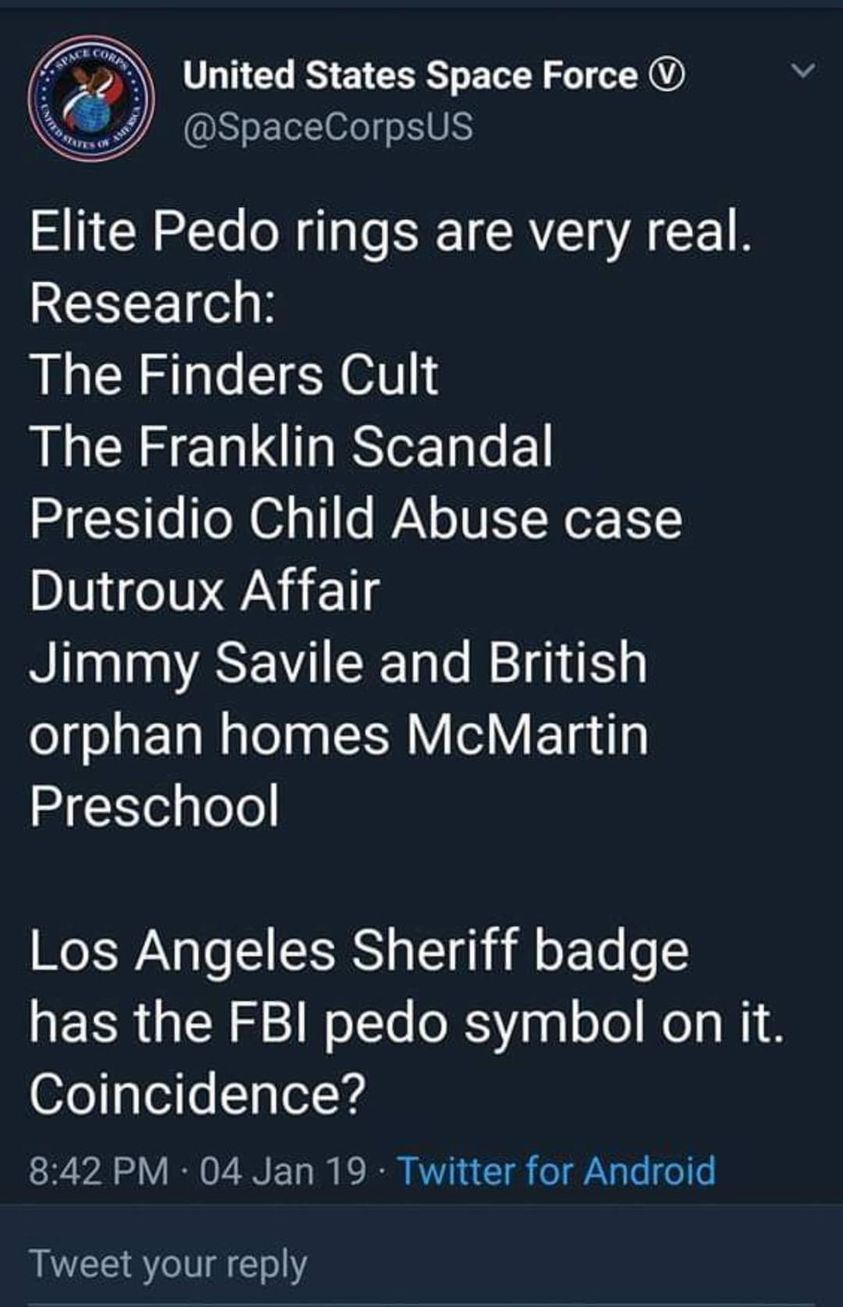Click the text The Finders Cult

[235, 376]
